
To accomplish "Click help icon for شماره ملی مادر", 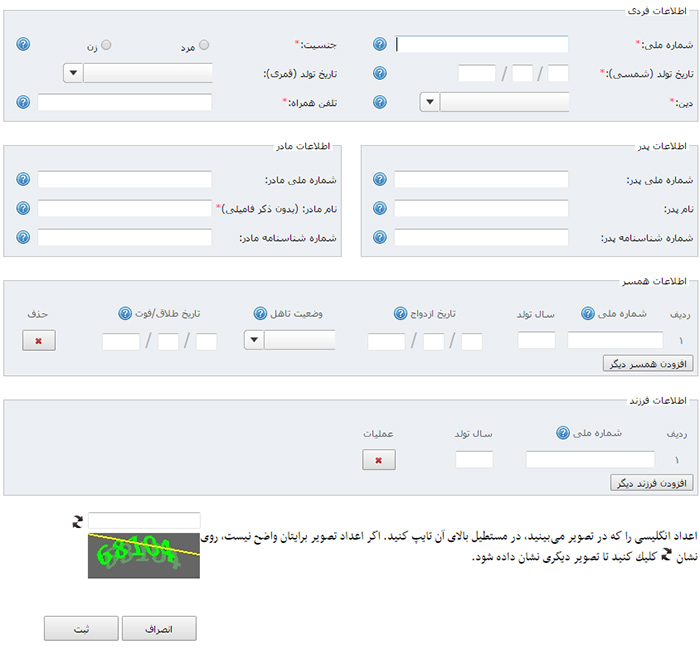I will tap(23, 179).
